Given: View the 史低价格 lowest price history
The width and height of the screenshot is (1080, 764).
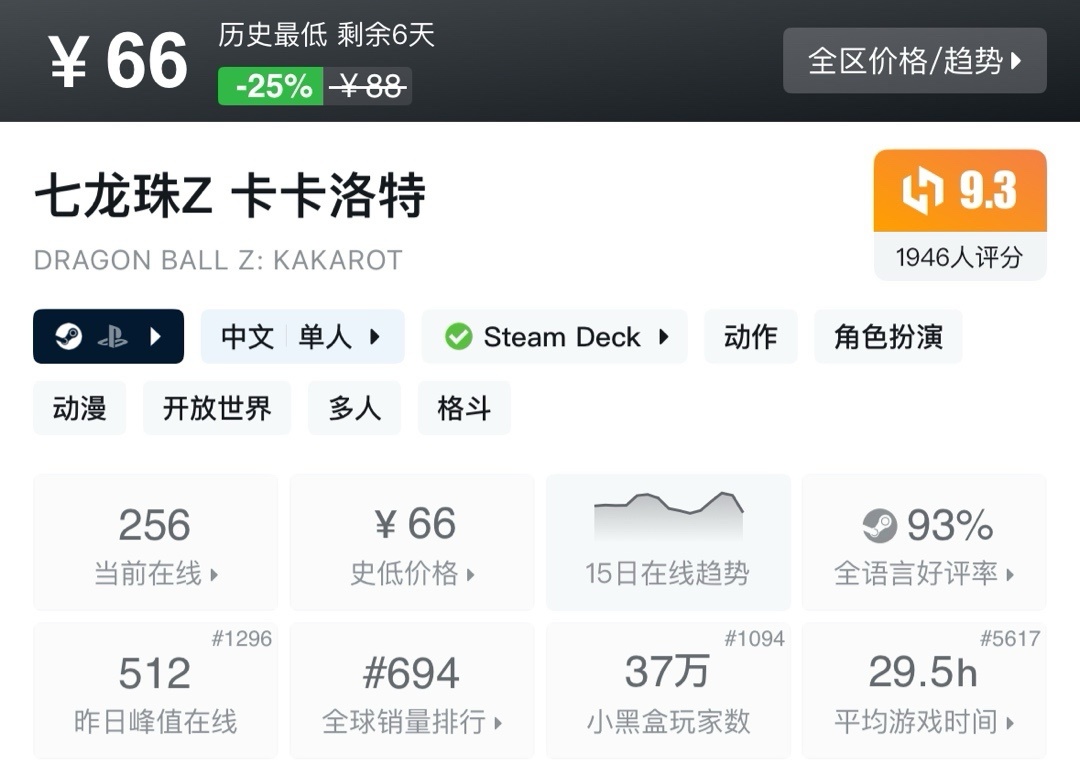Looking at the screenshot, I should click(412, 543).
